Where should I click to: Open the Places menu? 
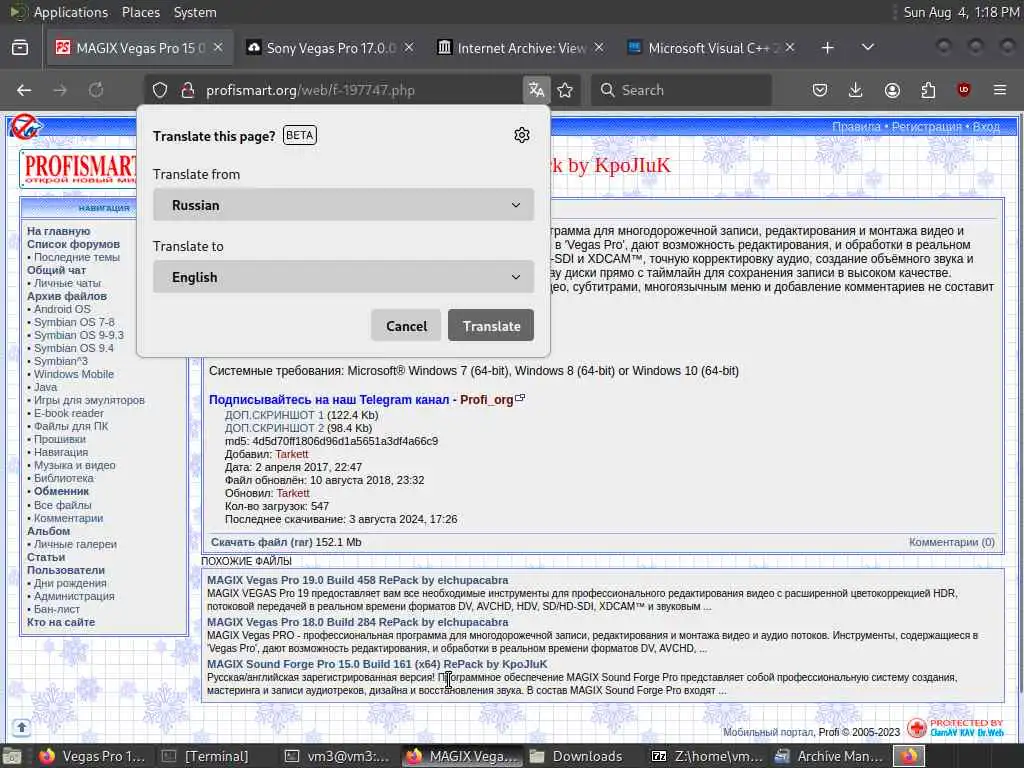coord(140,12)
